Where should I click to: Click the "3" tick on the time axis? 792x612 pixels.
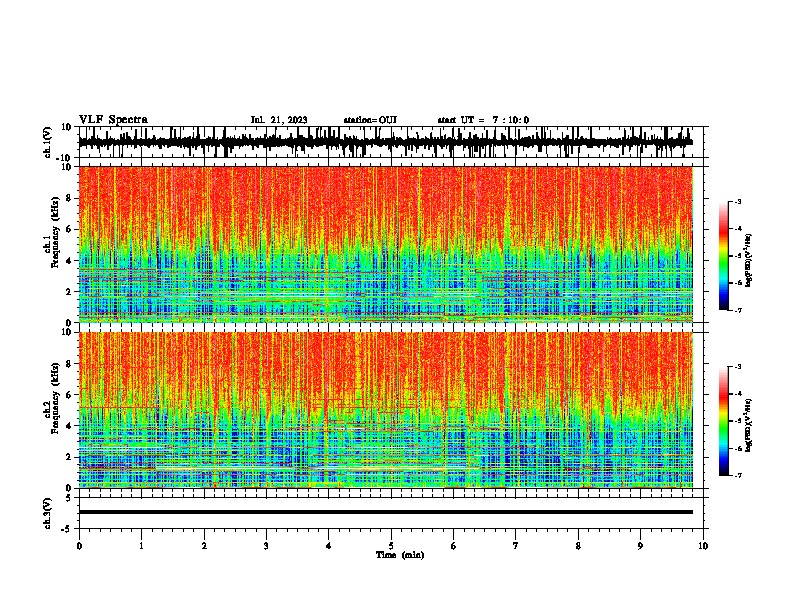point(266,546)
